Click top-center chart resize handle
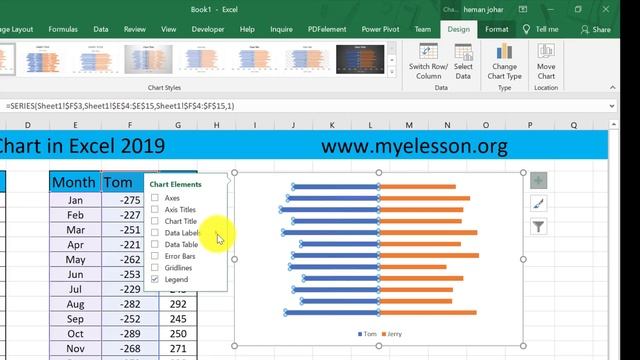The height and width of the screenshot is (360, 640). [x=379, y=173]
